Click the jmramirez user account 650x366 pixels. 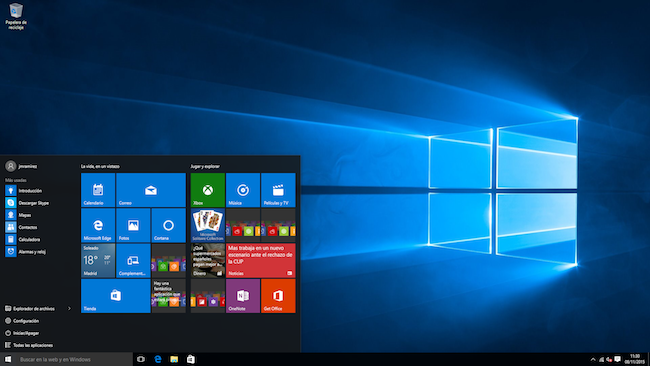[x=21, y=166]
